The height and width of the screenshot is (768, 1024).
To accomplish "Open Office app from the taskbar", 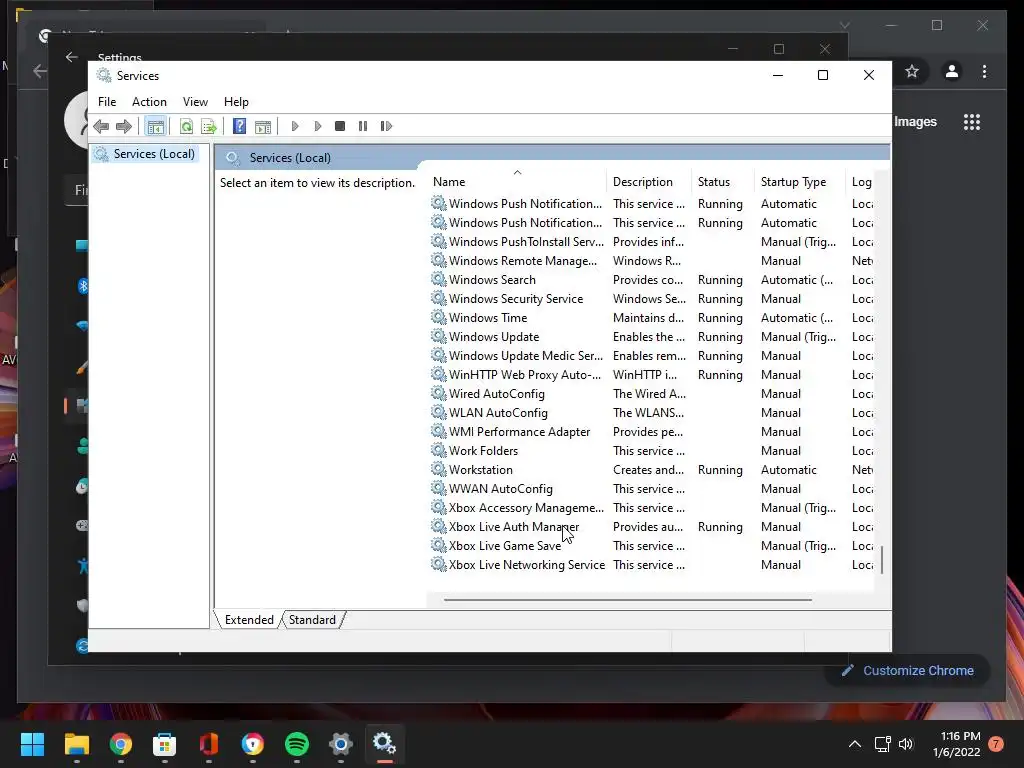I will pos(209,744).
